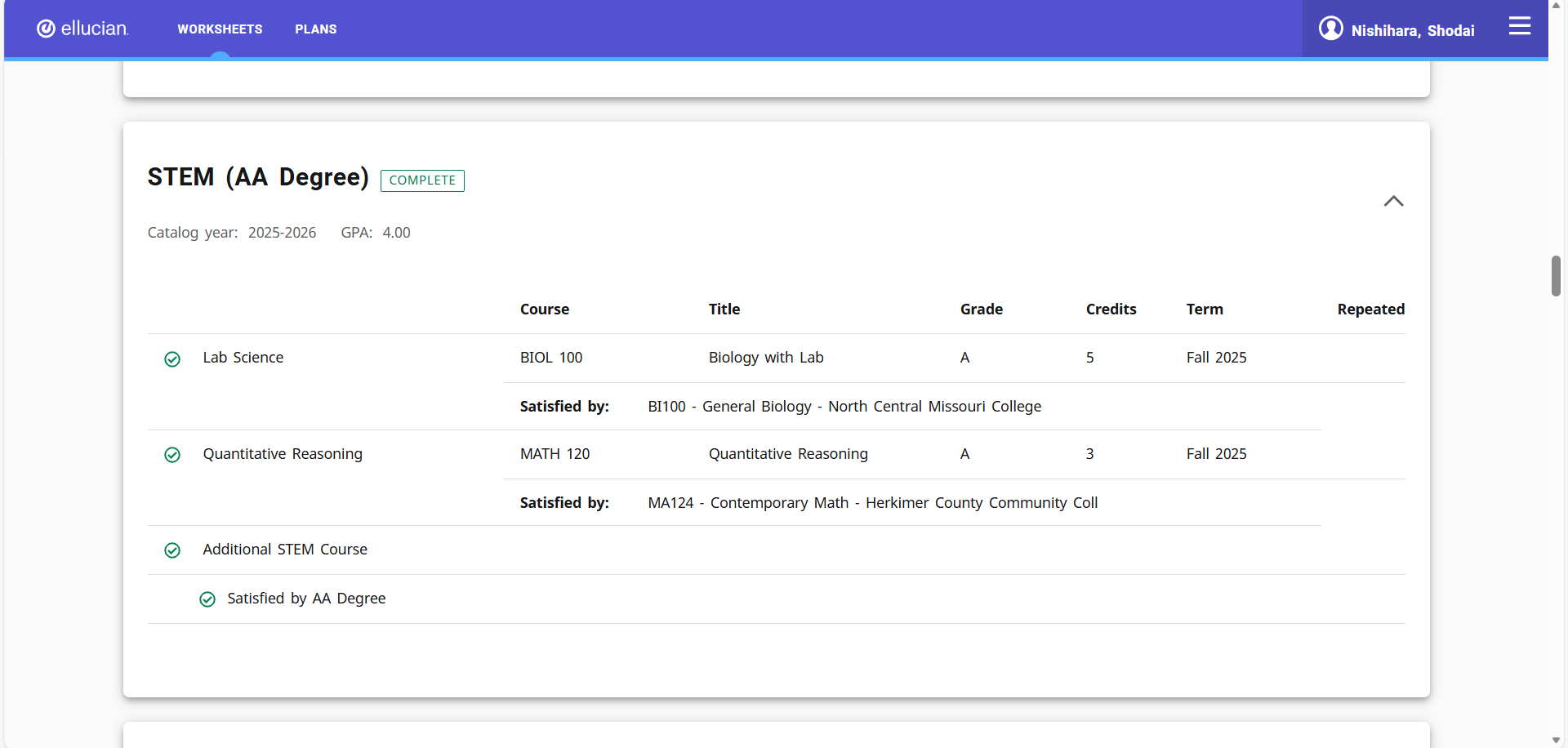The height and width of the screenshot is (748, 1568).
Task: Click the scrollbar down arrow
Action: (1556, 740)
